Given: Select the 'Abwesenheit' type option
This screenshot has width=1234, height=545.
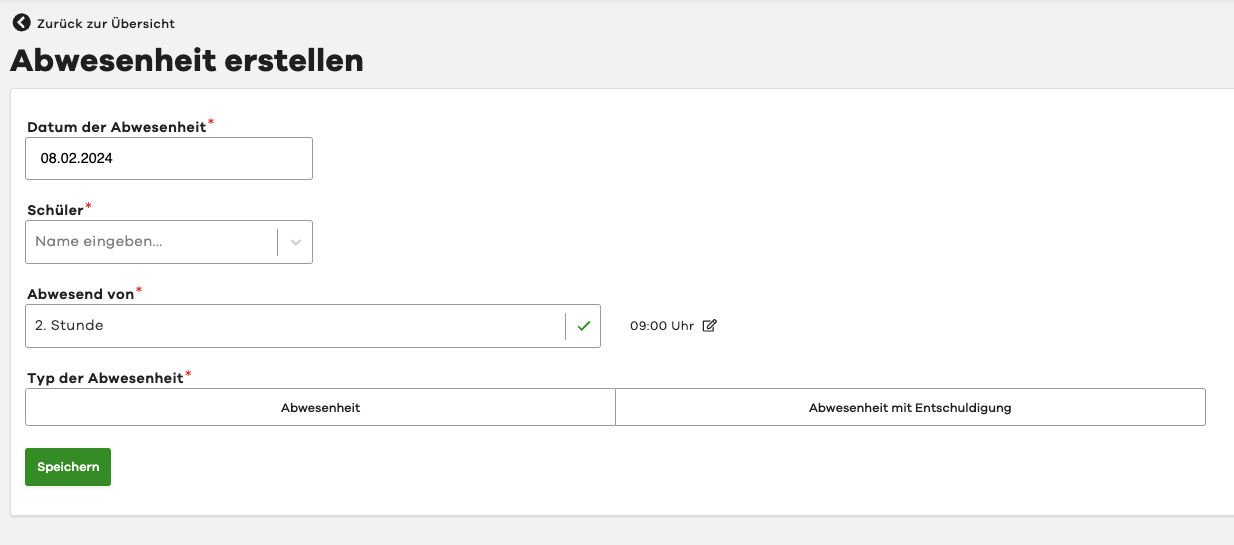Looking at the screenshot, I should (320, 408).
